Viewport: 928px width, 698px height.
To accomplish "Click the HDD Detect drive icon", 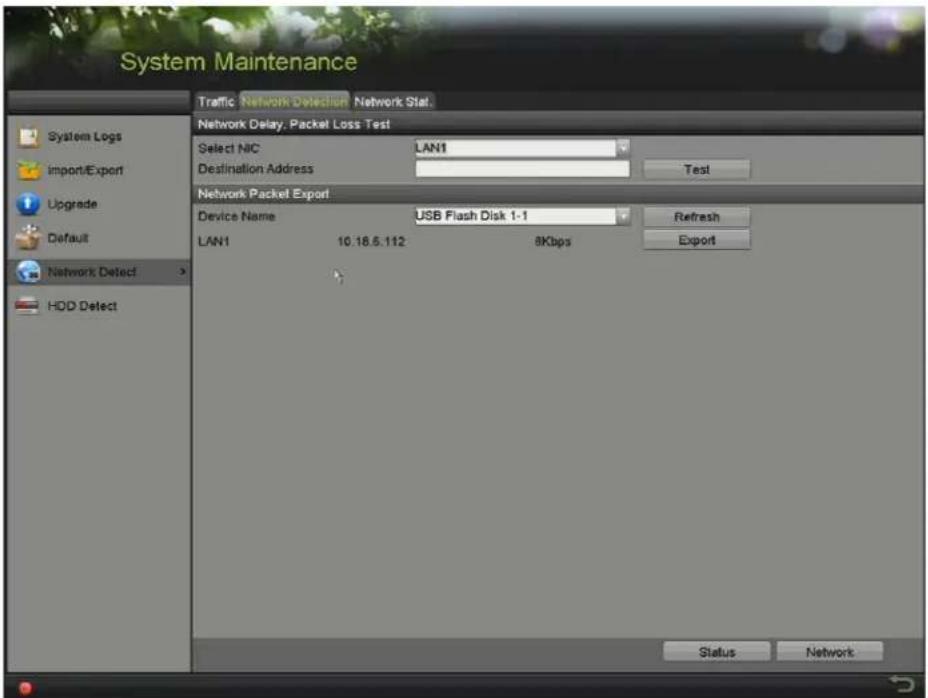I will 27,306.
